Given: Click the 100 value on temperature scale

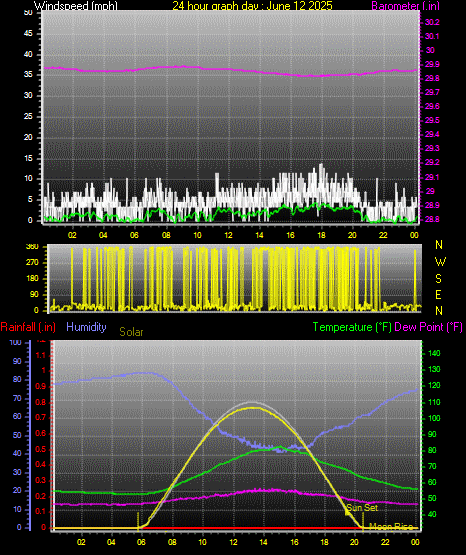Looking at the screenshot, I should (x=434, y=418).
